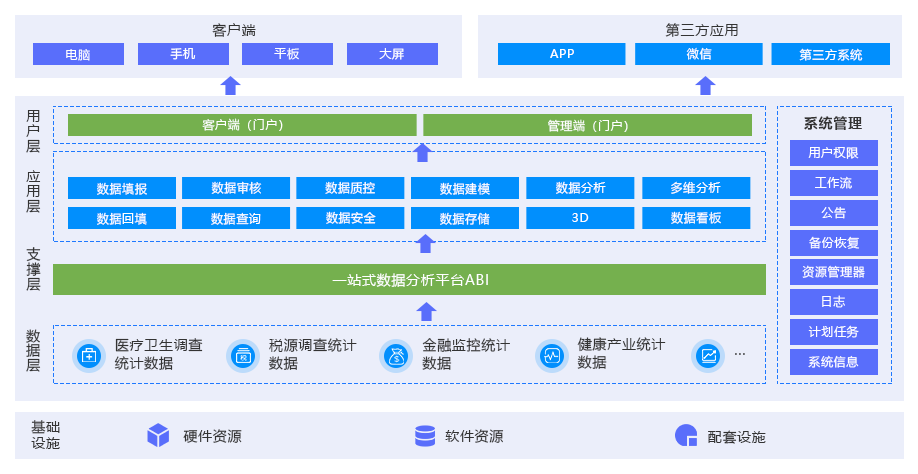The image size is (918, 474).
Task: Click the pie-shaped icon for 配套设施
Action: point(686,436)
